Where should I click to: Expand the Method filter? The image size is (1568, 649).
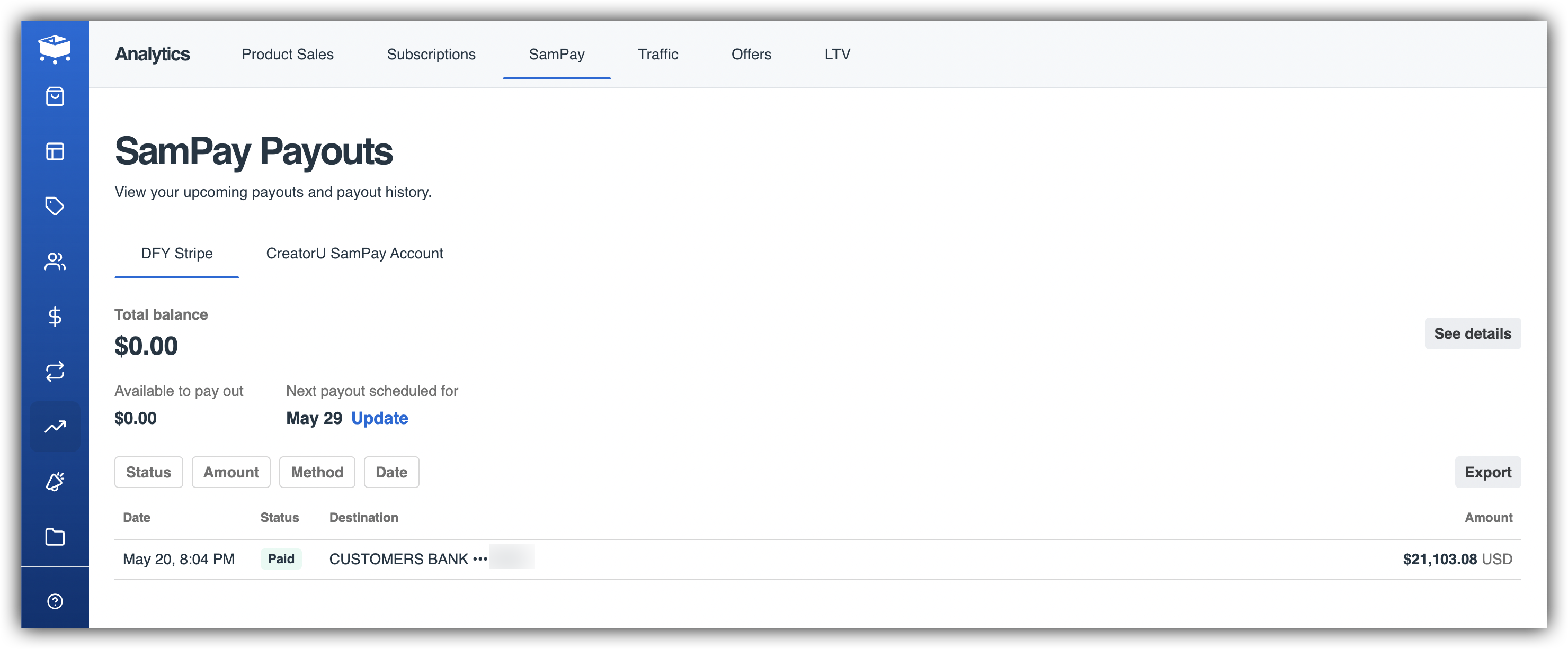pos(317,472)
